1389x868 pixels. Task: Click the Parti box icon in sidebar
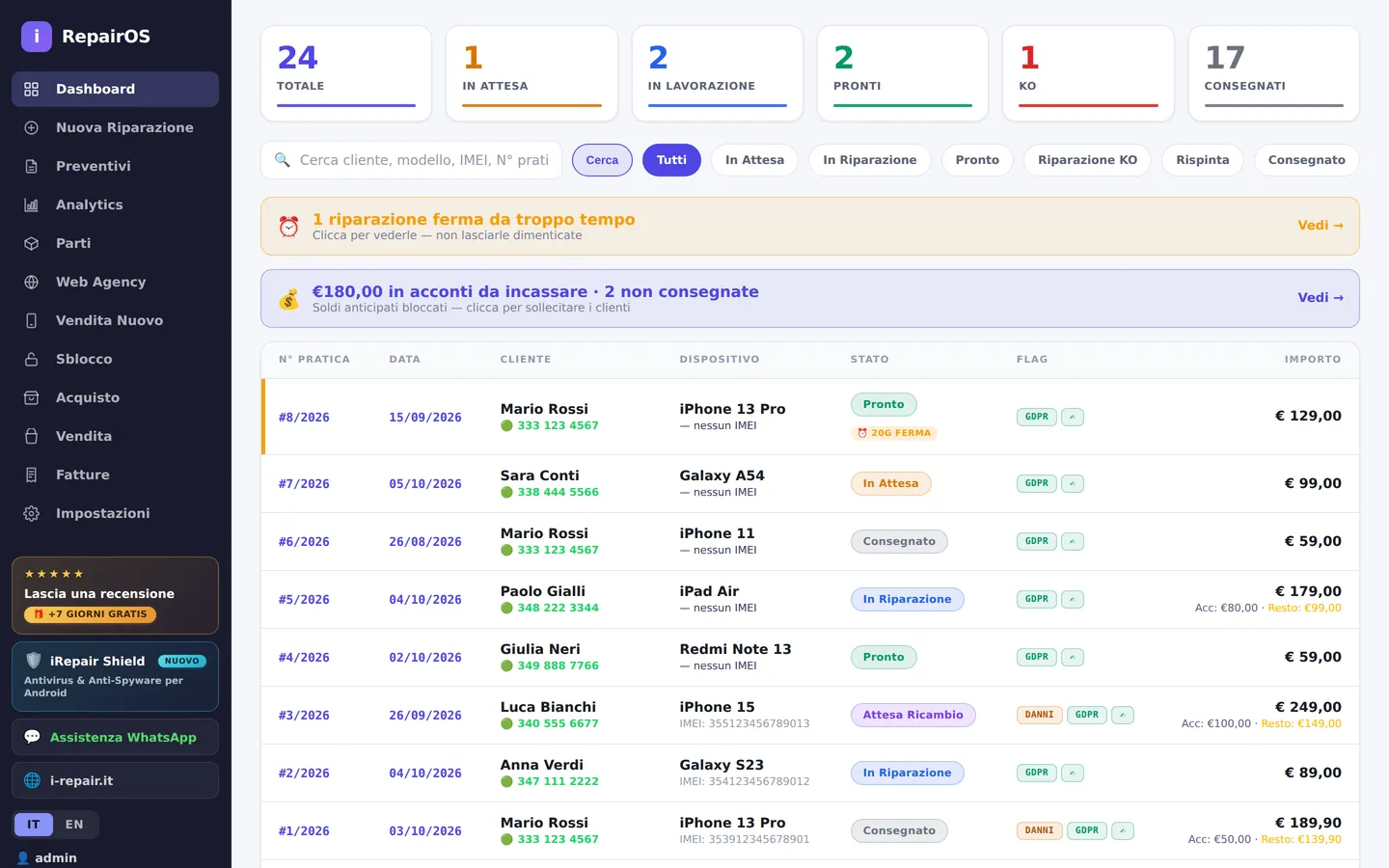coord(31,243)
